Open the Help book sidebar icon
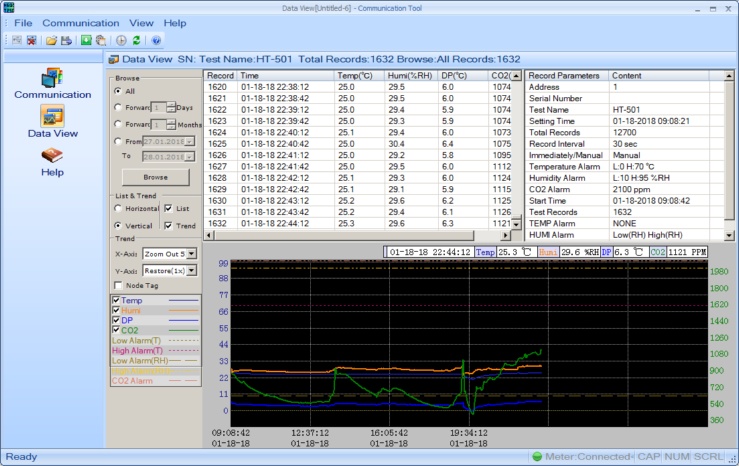 point(52,155)
